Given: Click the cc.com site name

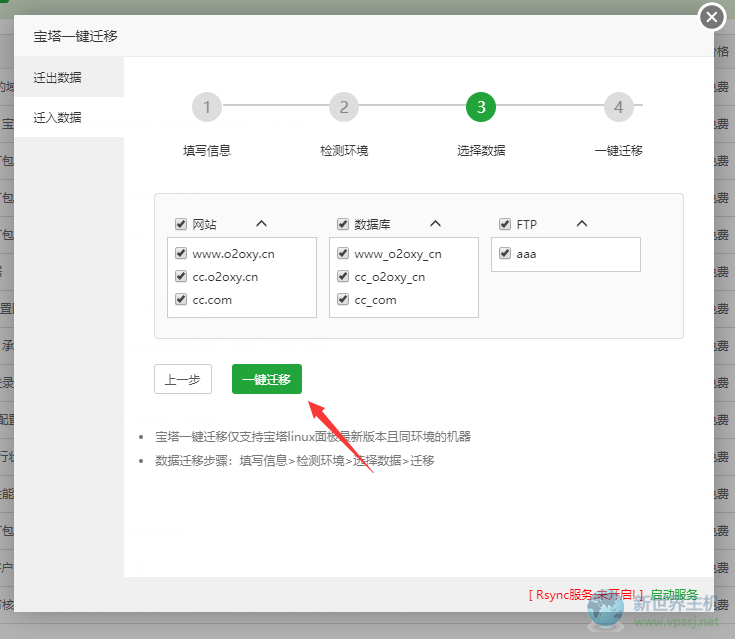Looking at the screenshot, I should coord(212,300).
